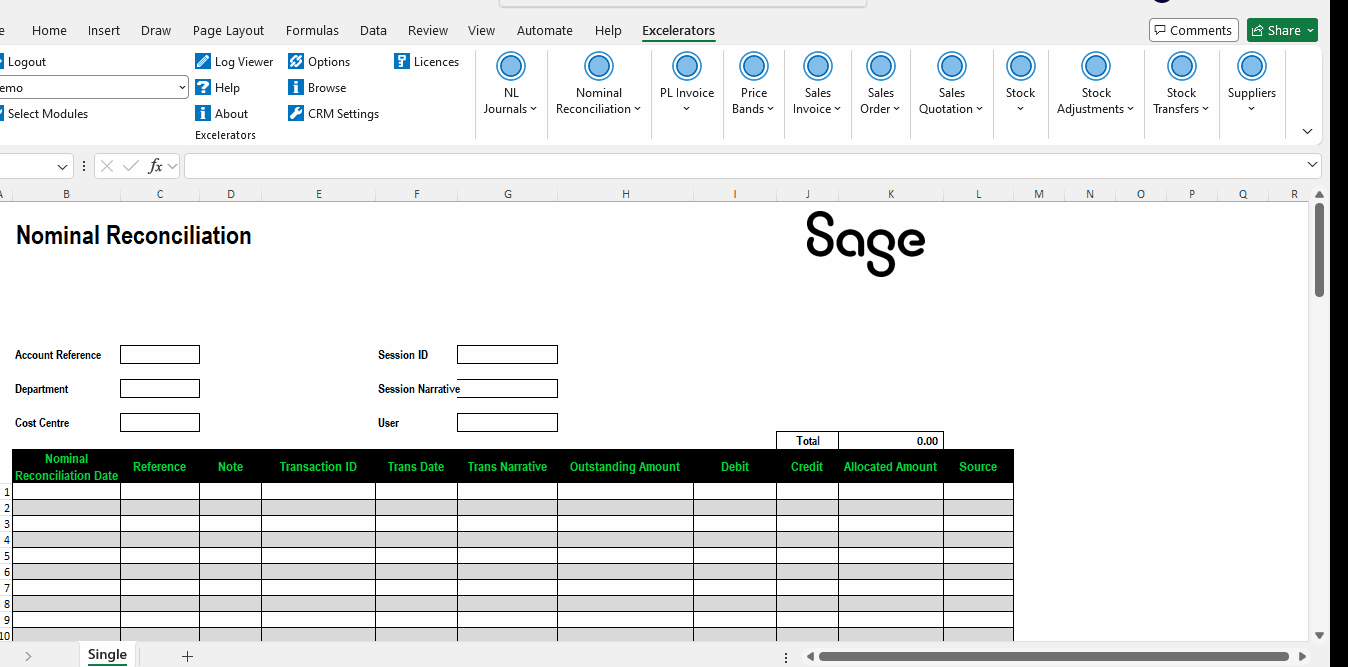Confirm formula entry with the checkmark icon
This screenshot has height=667, width=1348.
click(x=130, y=166)
